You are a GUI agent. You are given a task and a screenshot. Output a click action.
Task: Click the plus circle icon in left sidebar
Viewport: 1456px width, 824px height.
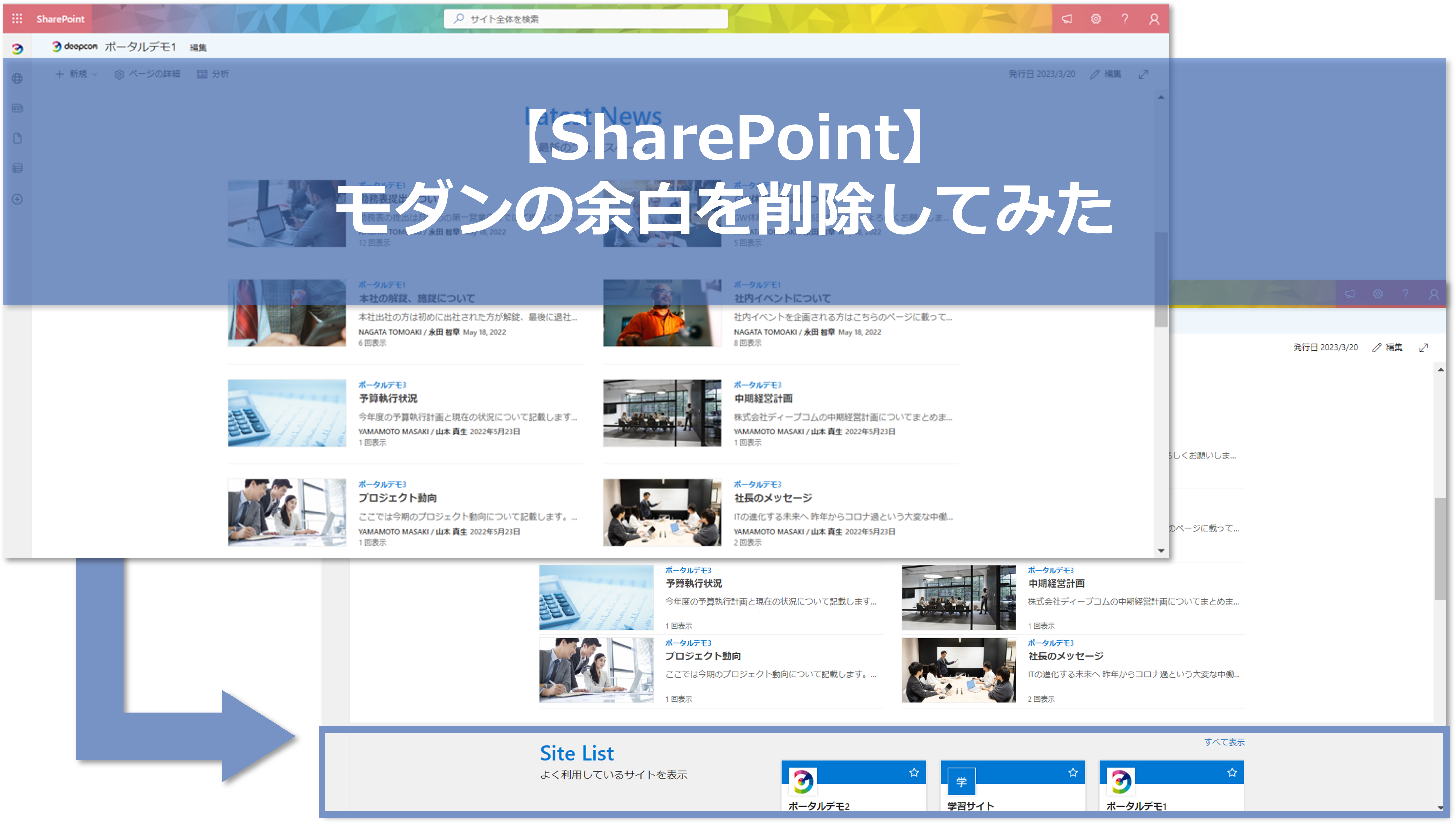pyautogui.click(x=17, y=199)
